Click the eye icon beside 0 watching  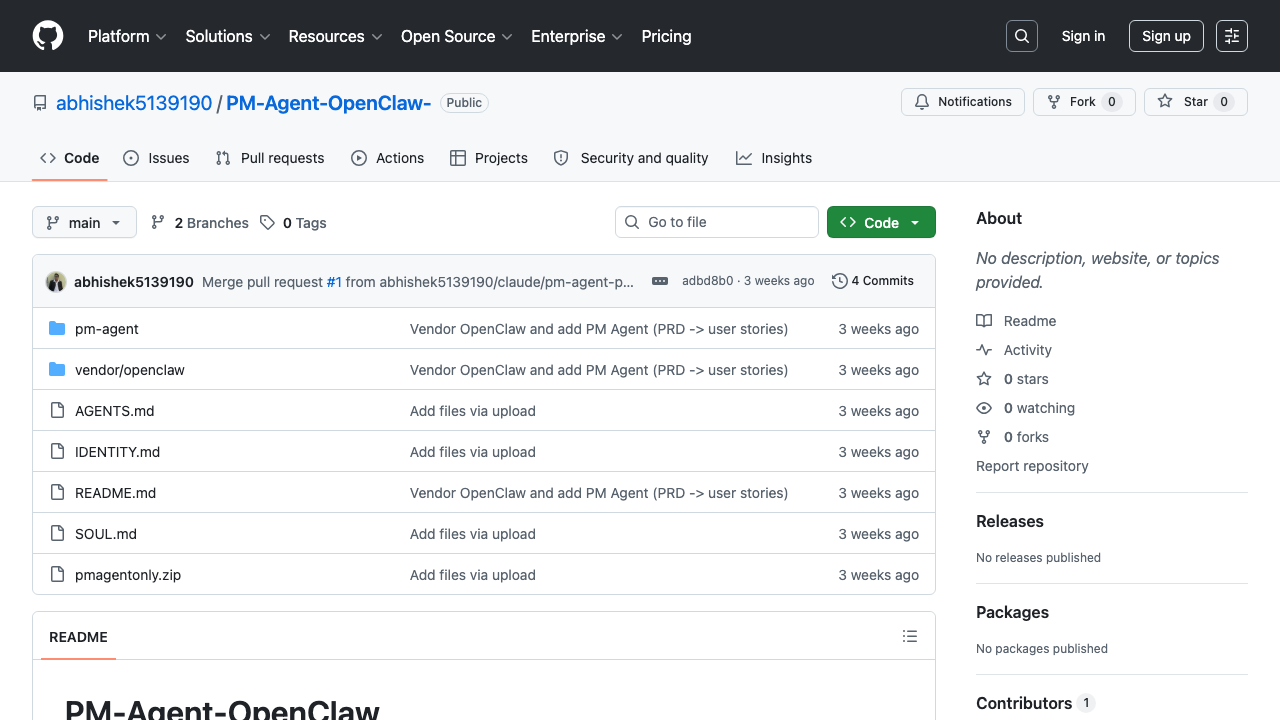point(984,408)
